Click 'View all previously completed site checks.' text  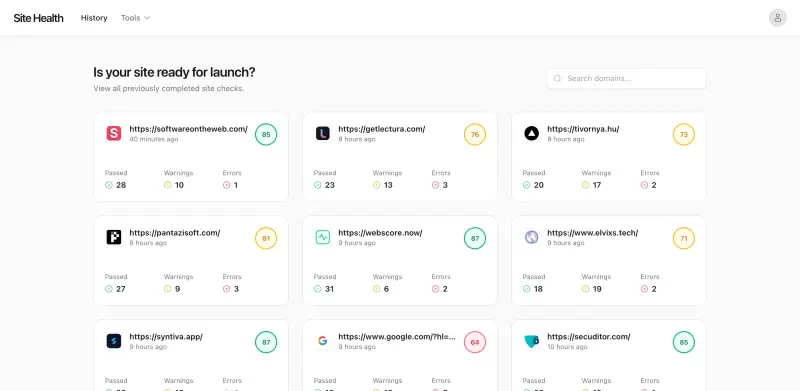pyautogui.click(x=169, y=88)
